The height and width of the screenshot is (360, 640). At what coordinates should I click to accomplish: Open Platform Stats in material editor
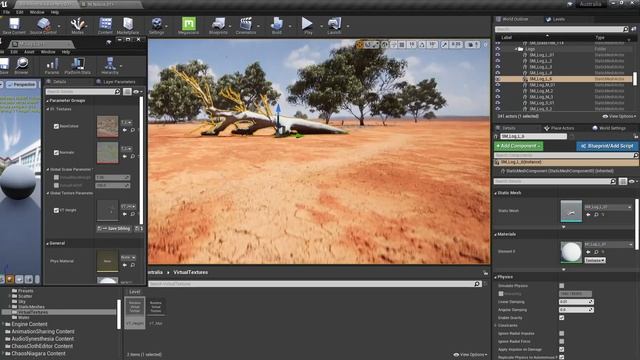click(x=78, y=66)
